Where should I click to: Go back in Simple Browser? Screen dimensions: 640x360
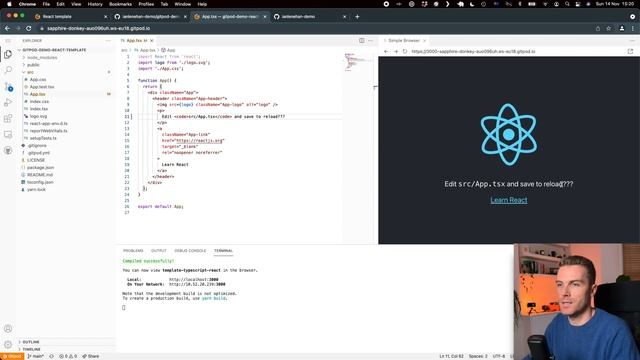coord(386,51)
